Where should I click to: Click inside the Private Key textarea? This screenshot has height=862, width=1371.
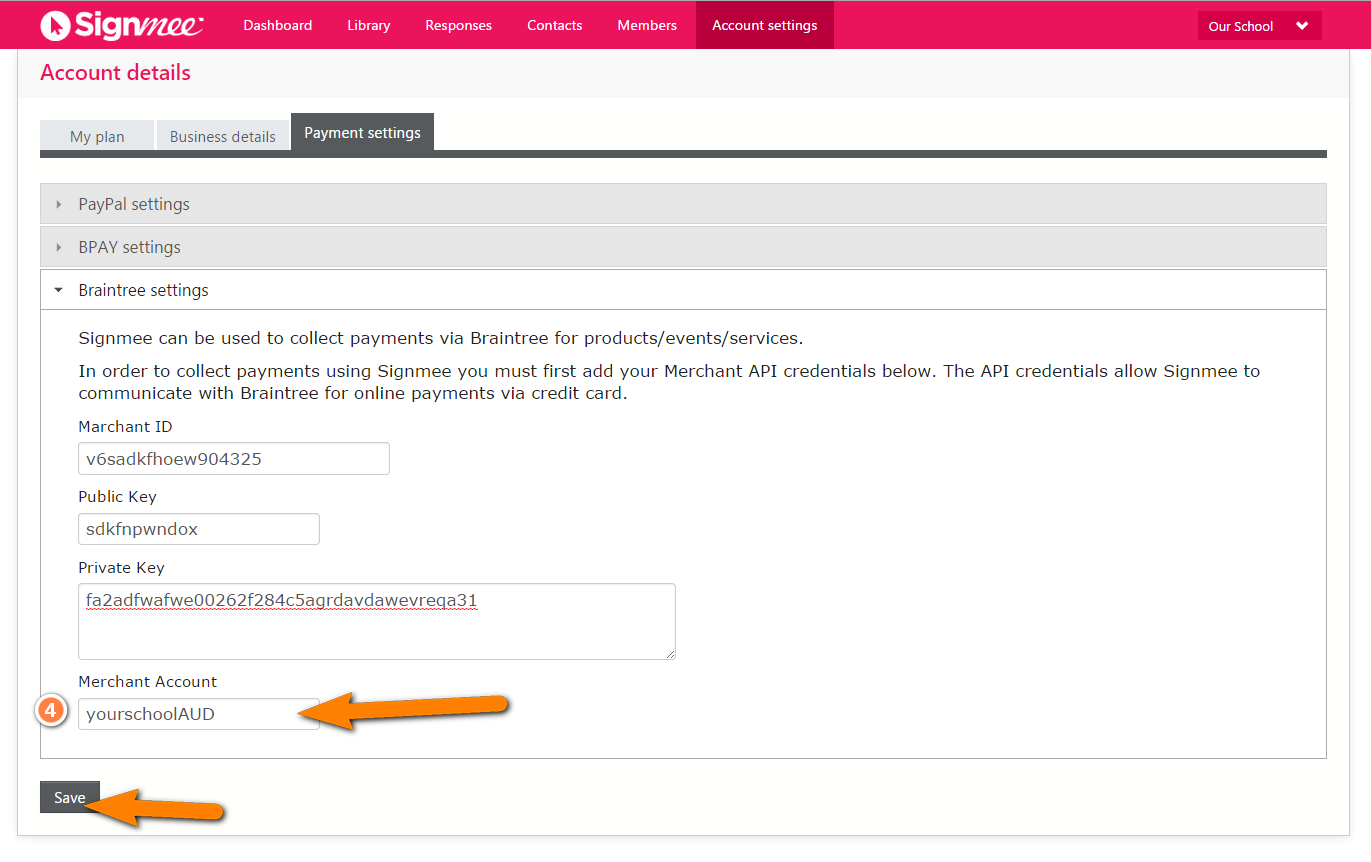point(377,621)
